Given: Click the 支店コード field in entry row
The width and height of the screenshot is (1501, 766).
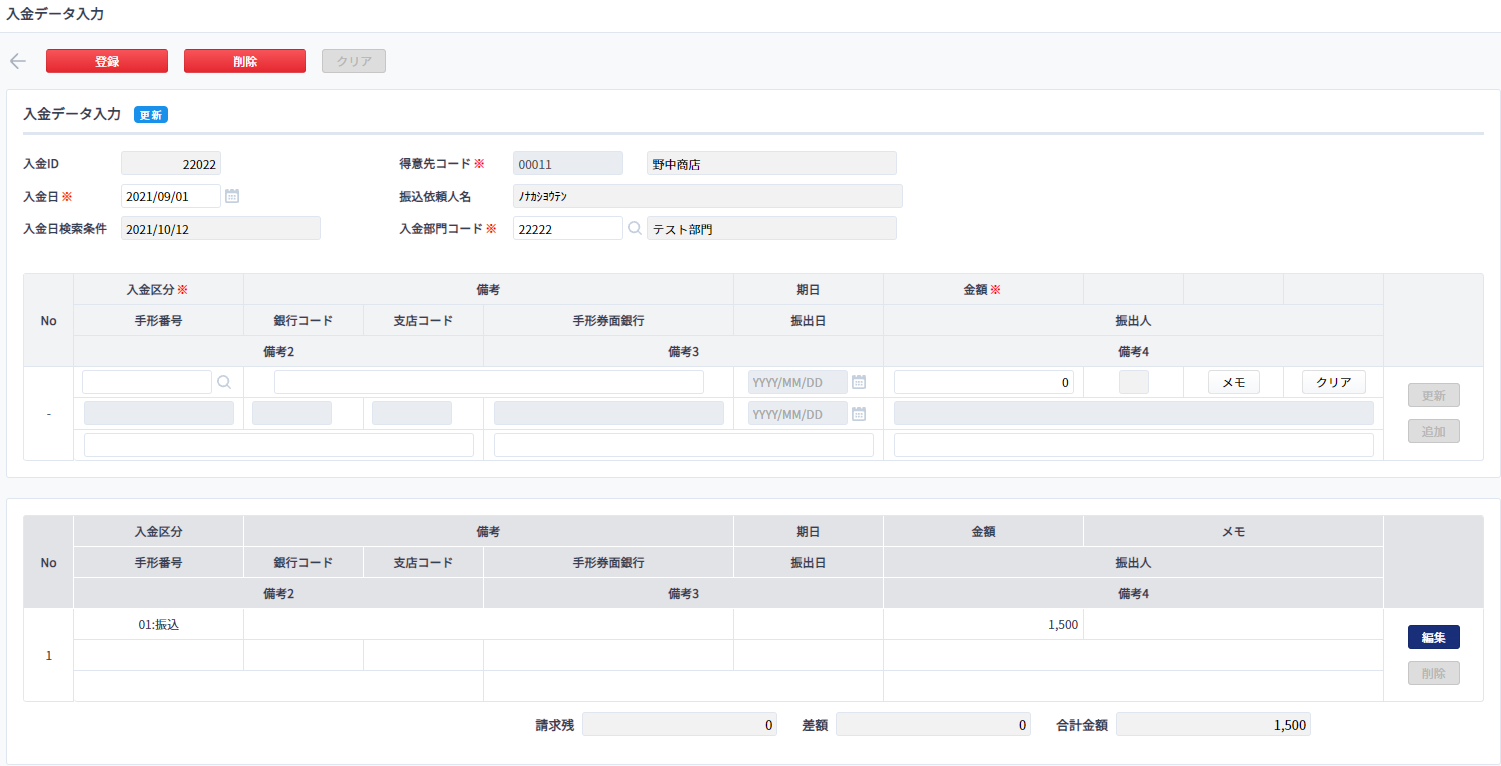Looking at the screenshot, I should [x=412, y=413].
